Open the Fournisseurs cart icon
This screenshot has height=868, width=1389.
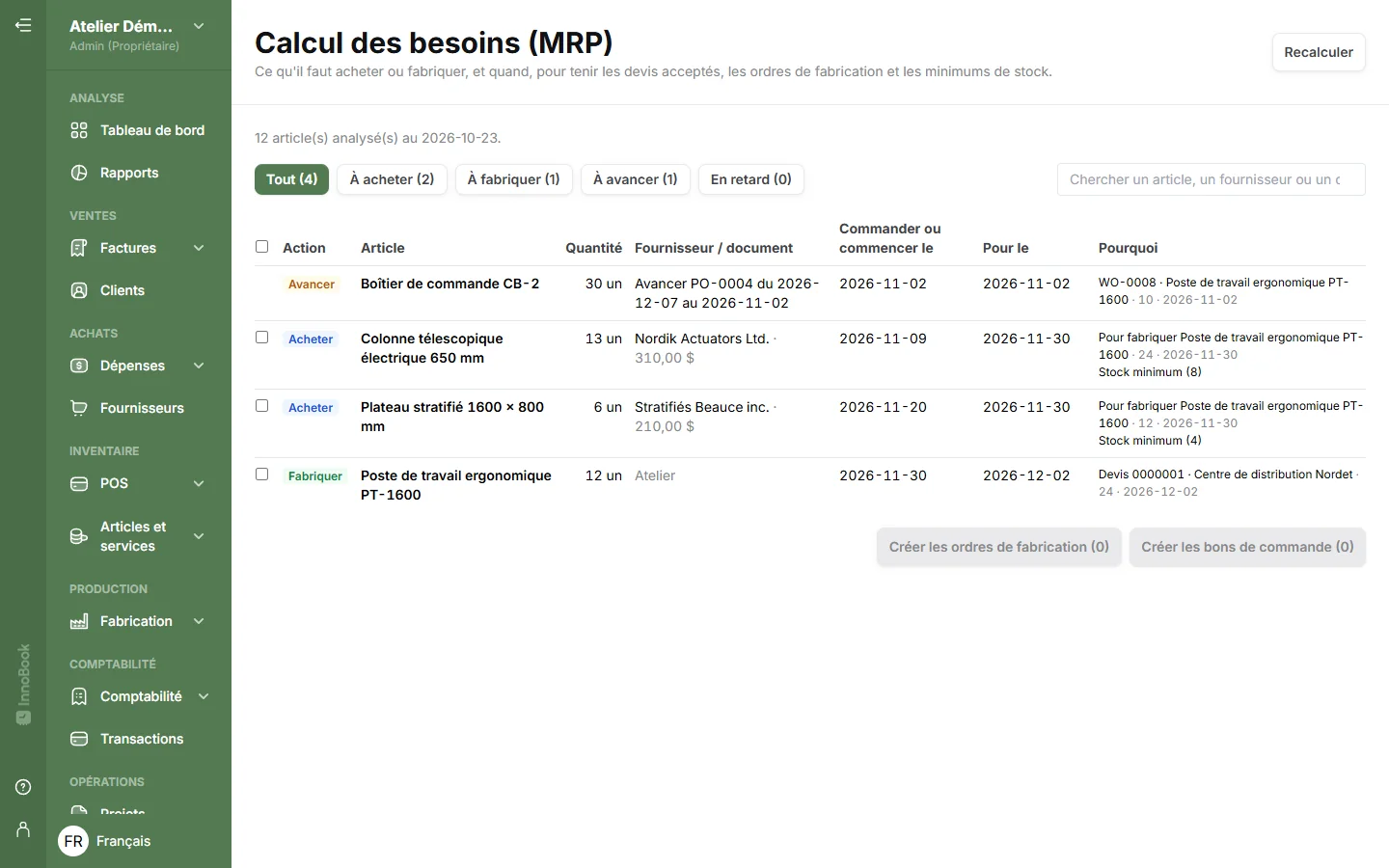point(79,408)
